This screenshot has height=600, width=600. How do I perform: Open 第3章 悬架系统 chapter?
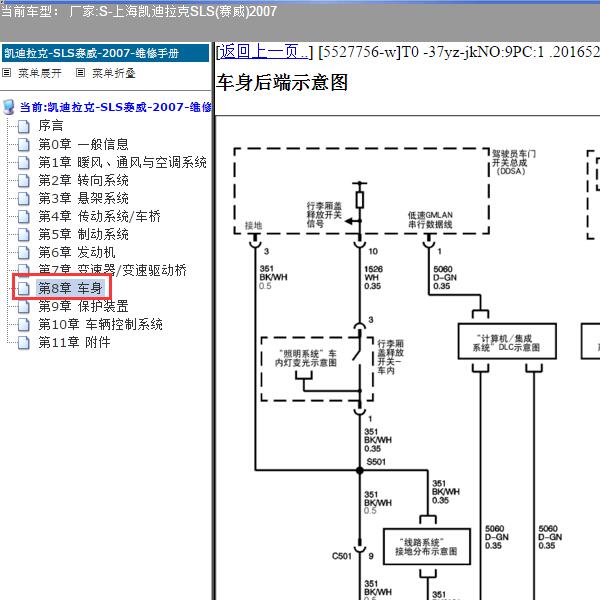[83, 198]
